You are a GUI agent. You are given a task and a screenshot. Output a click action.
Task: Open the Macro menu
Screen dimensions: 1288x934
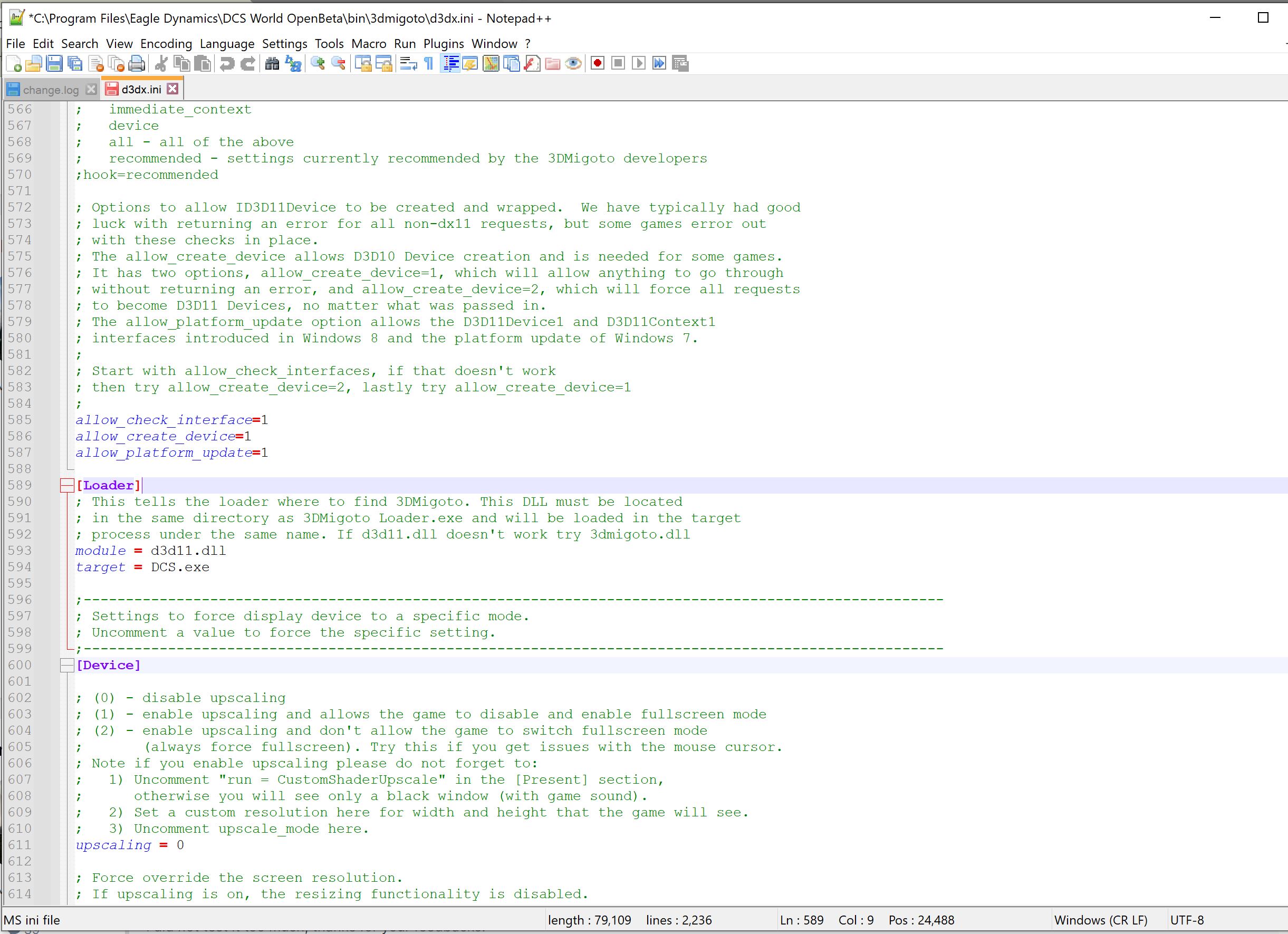(x=369, y=44)
